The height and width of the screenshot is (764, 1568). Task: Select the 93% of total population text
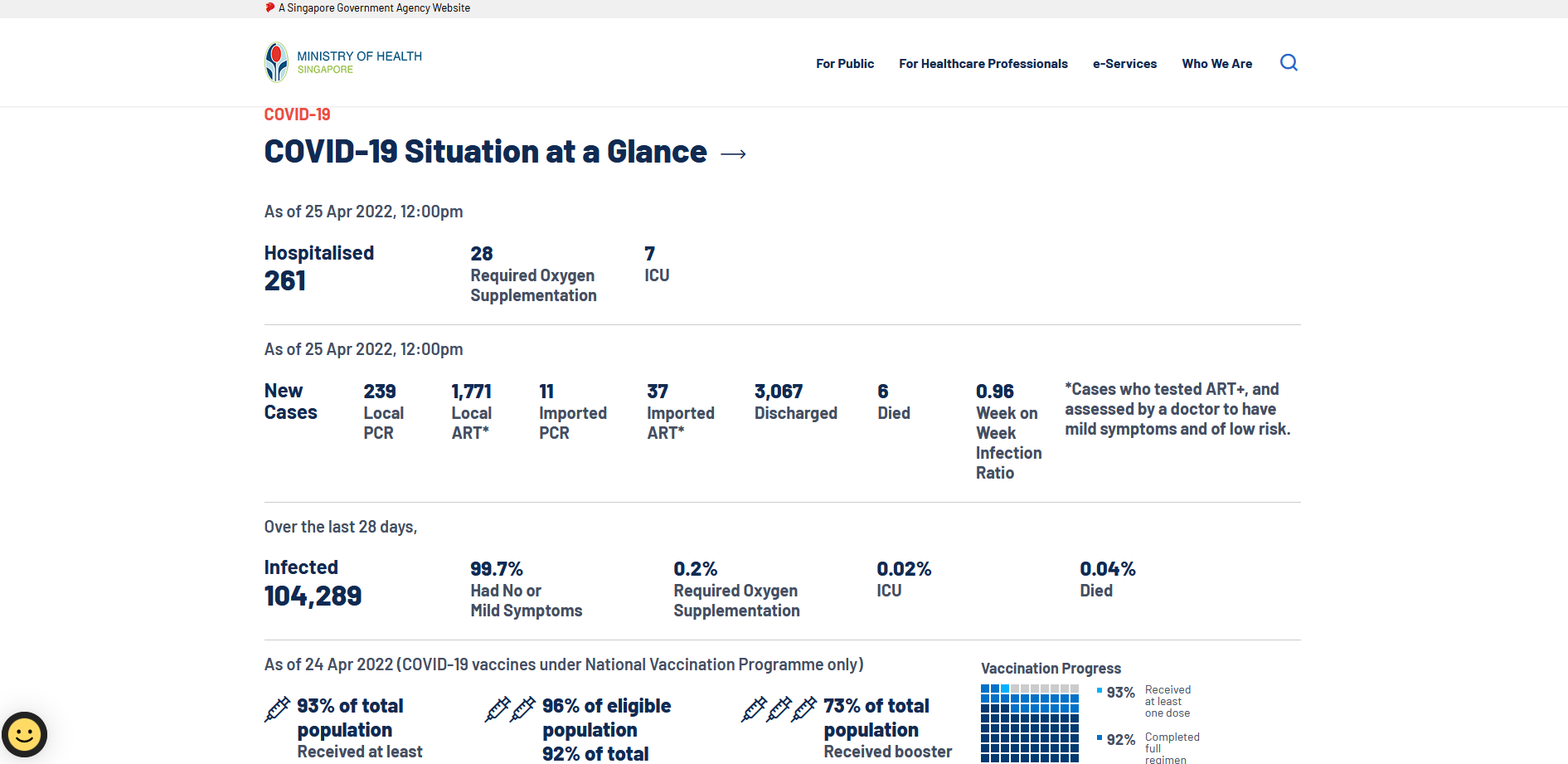pos(350,718)
